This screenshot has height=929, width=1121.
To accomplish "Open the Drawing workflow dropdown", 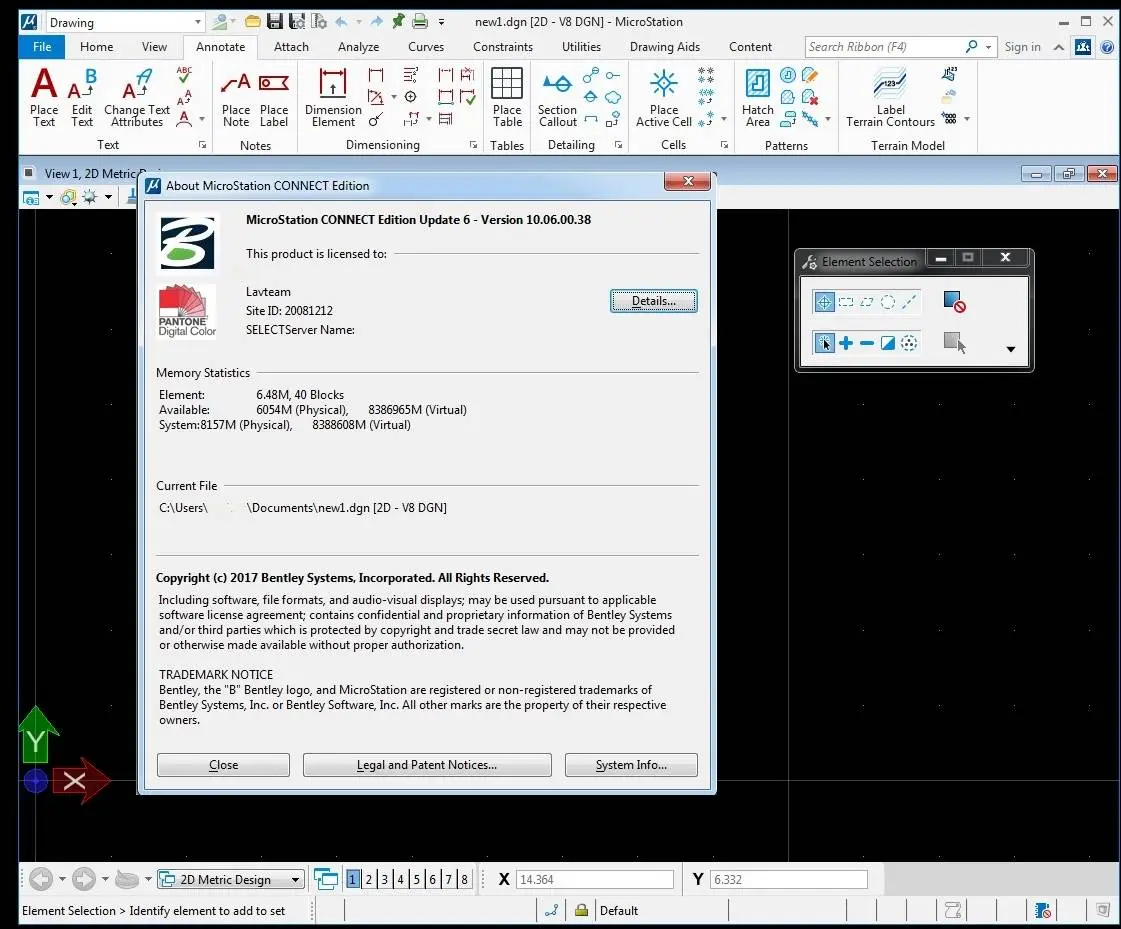I will (125, 22).
